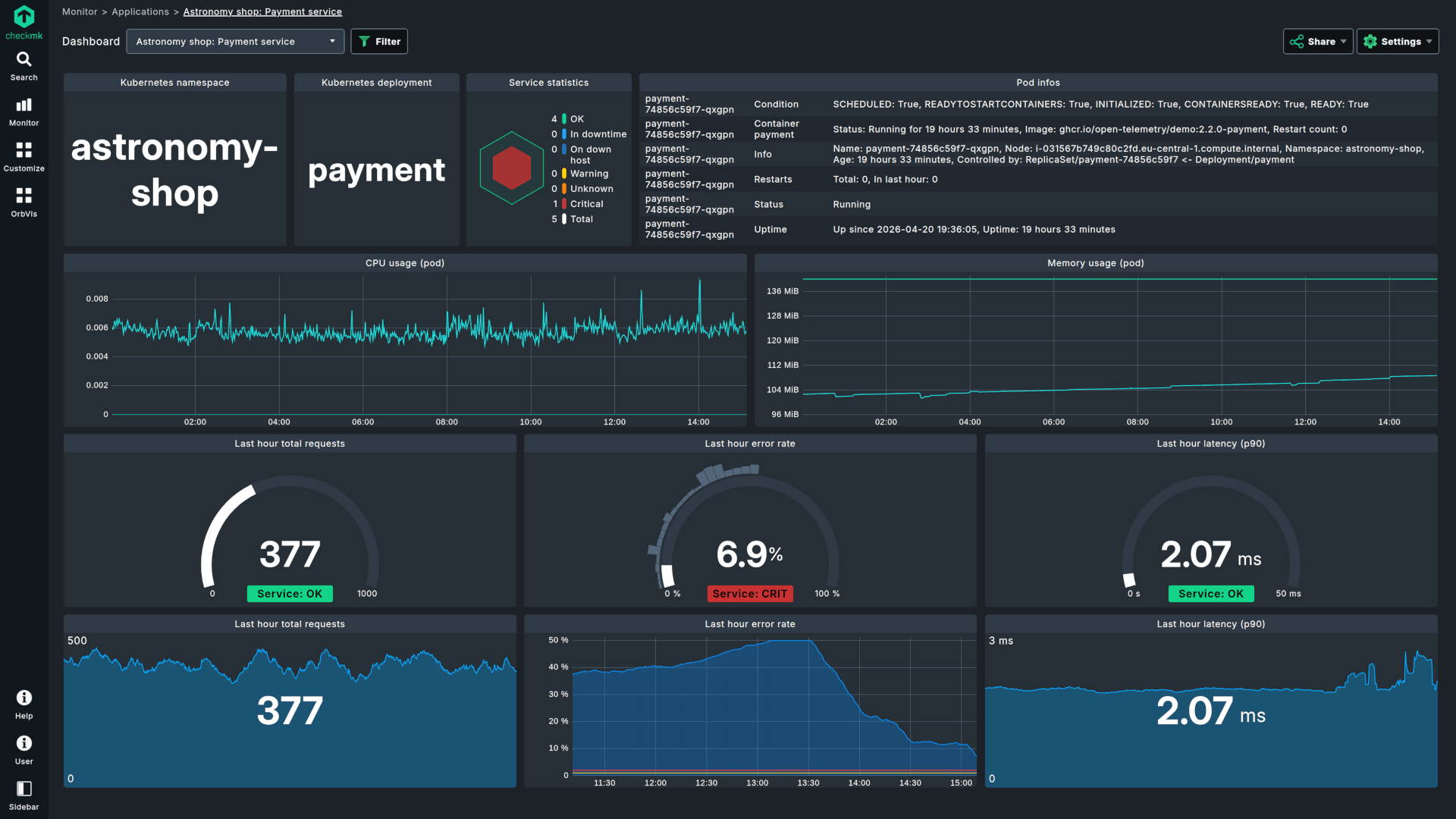Click the Service: OK badge under 377

290,594
